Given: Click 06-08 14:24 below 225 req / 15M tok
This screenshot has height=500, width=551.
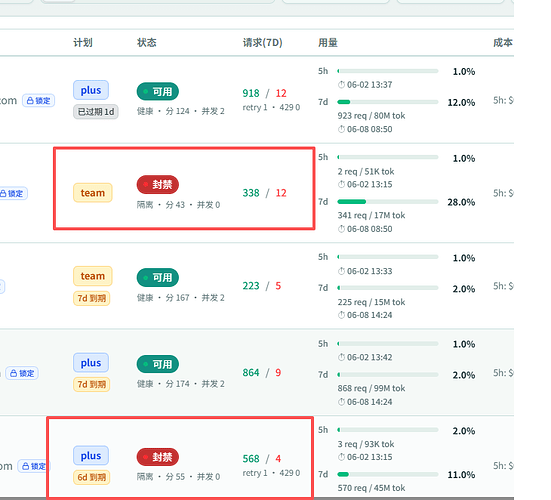Looking at the screenshot, I should point(370,315).
